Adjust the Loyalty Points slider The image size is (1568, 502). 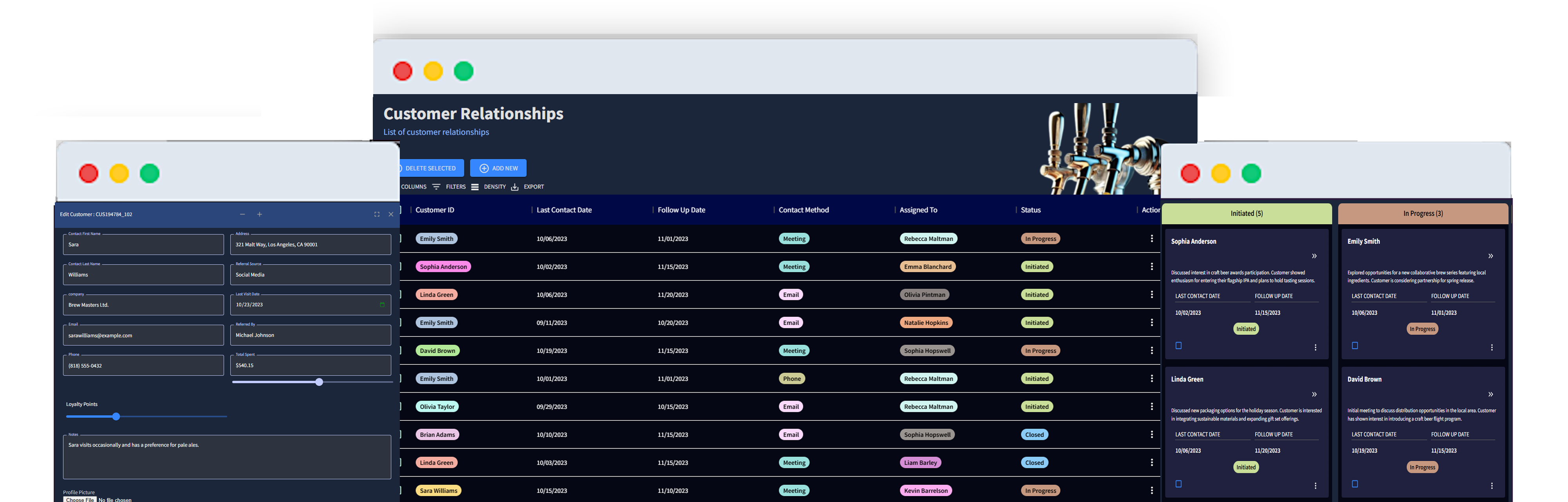116,417
